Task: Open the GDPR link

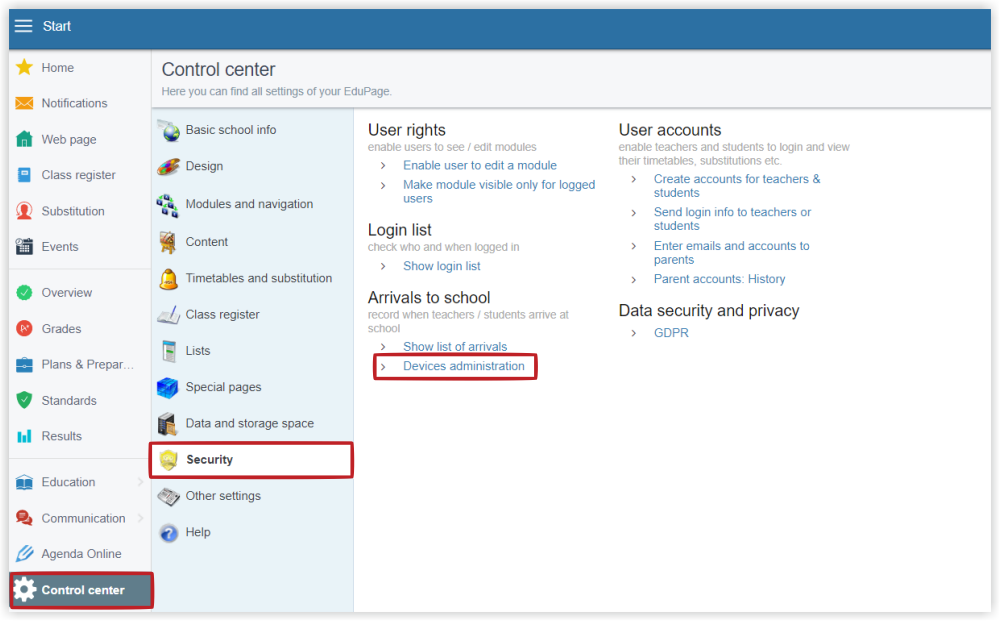Action: click(671, 333)
